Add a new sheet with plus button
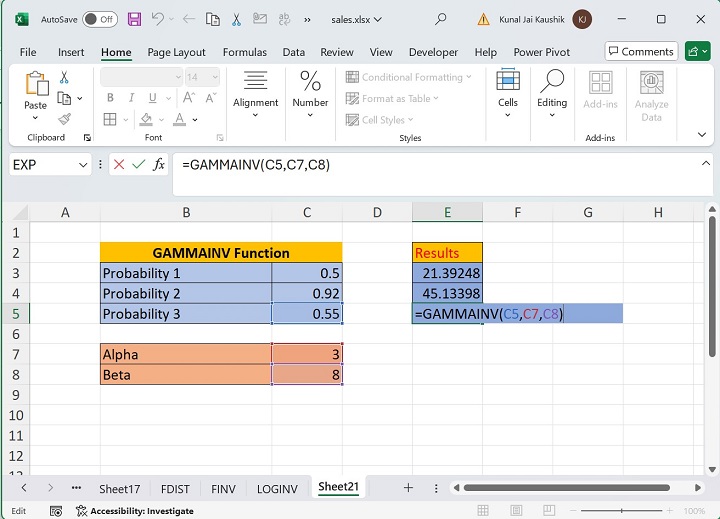The height and width of the screenshot is (519, 720). 408,488
